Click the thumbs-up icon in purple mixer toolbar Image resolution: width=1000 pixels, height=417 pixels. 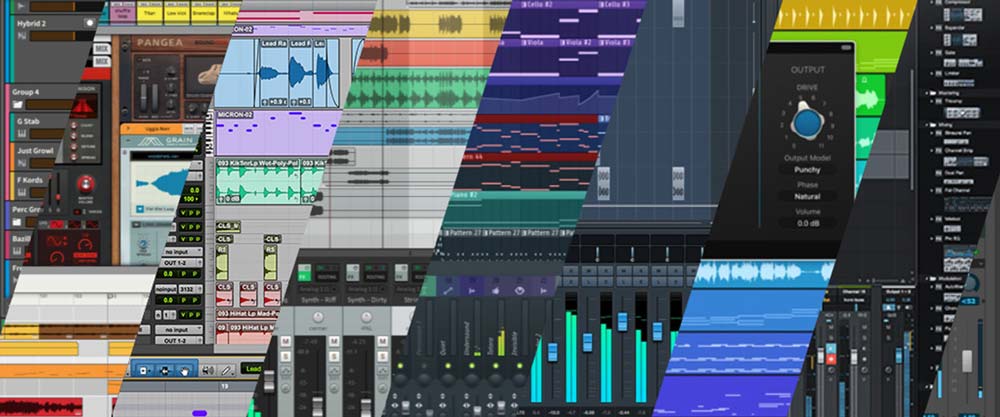click(496, 290)
